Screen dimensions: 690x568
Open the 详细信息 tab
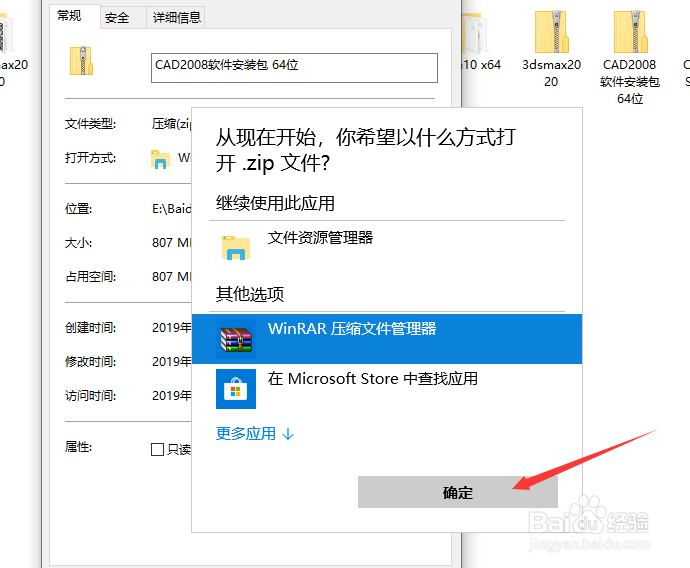point(176,18)
